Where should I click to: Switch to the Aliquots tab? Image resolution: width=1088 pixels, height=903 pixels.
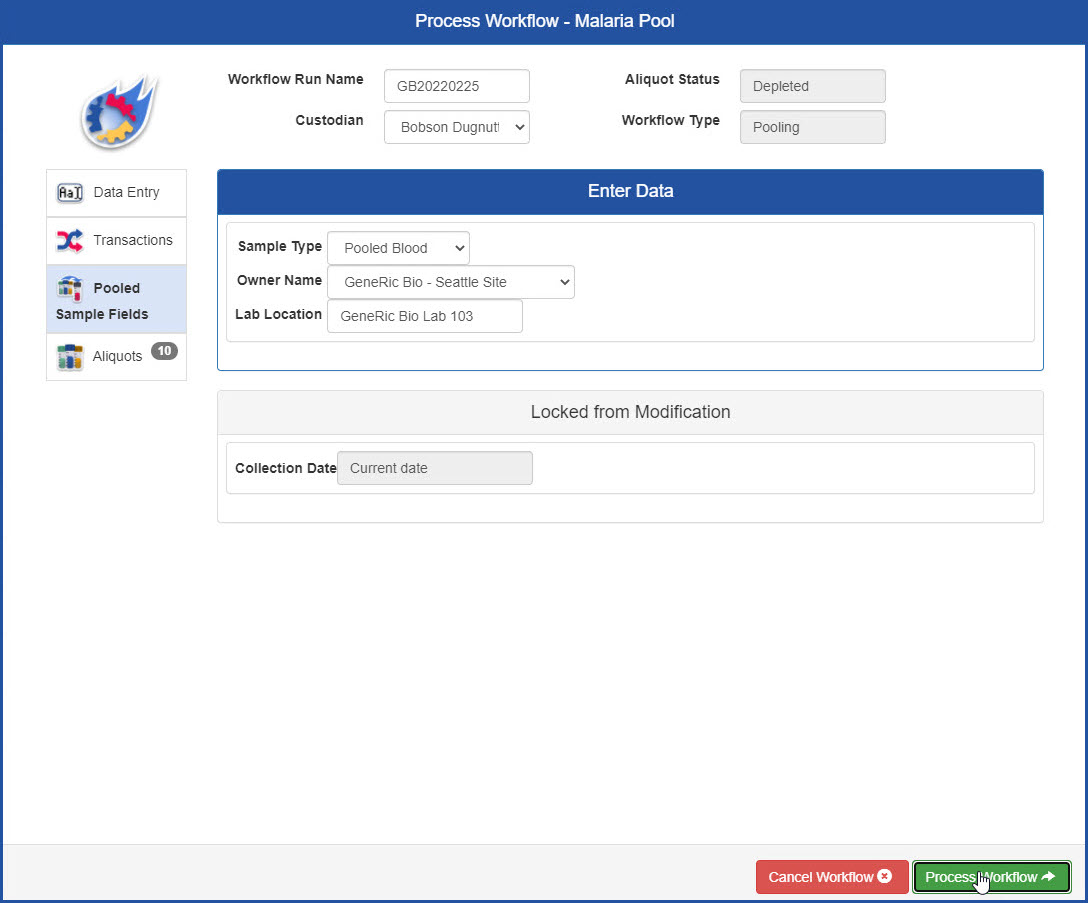(x=116, y=356)
